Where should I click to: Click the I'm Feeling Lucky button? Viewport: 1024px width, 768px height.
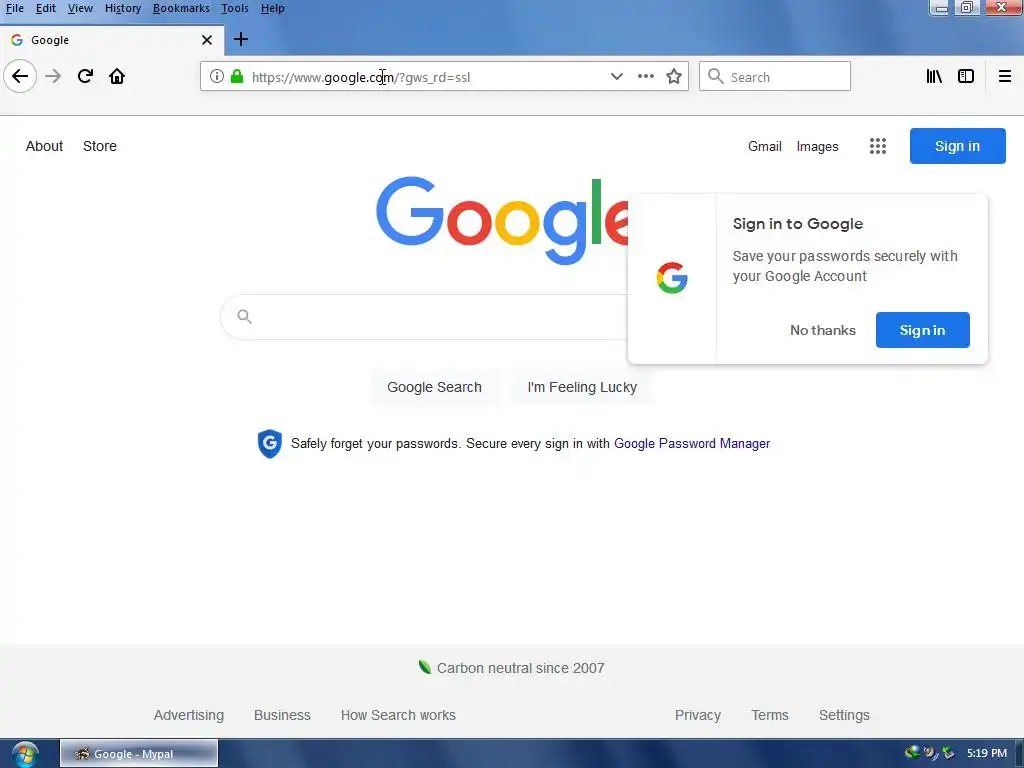(x=582, y=387)
